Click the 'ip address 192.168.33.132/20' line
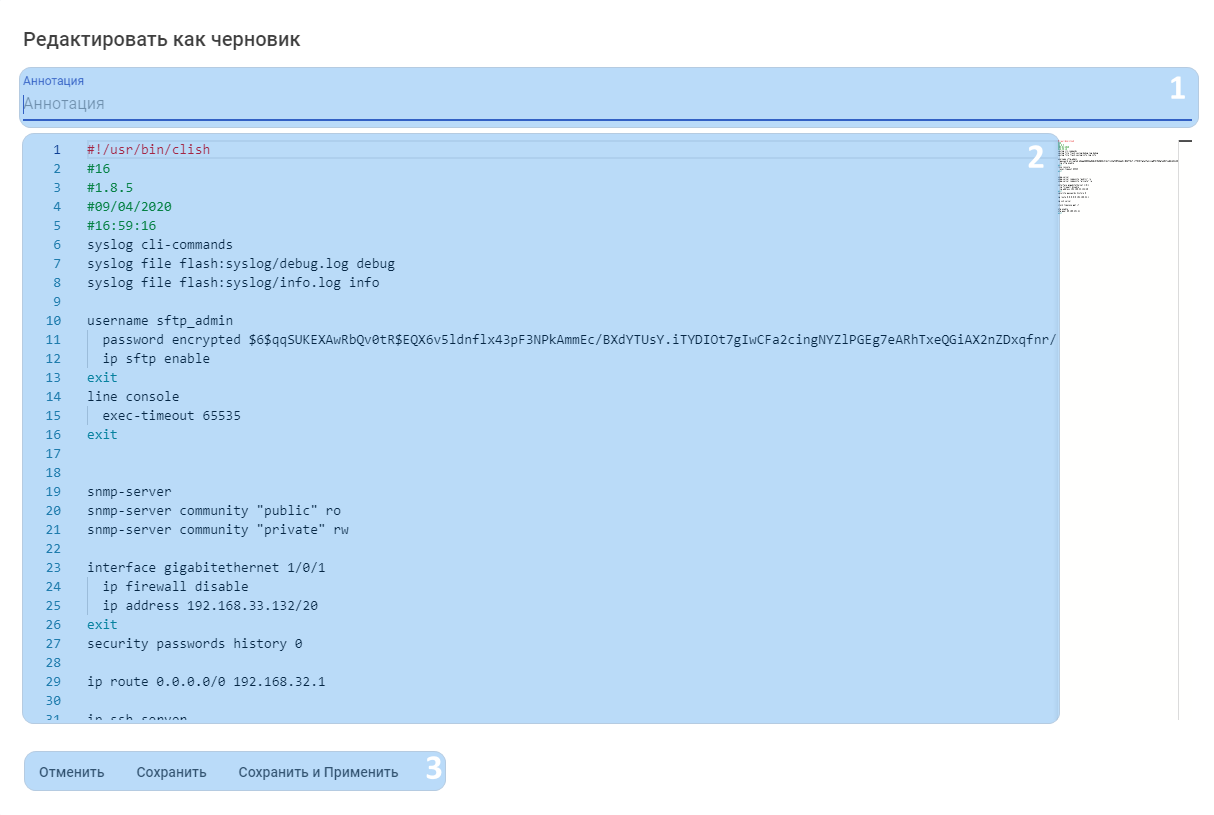Screen dimensions: 1214x815 pyautogui.click(x=210, y=606)
